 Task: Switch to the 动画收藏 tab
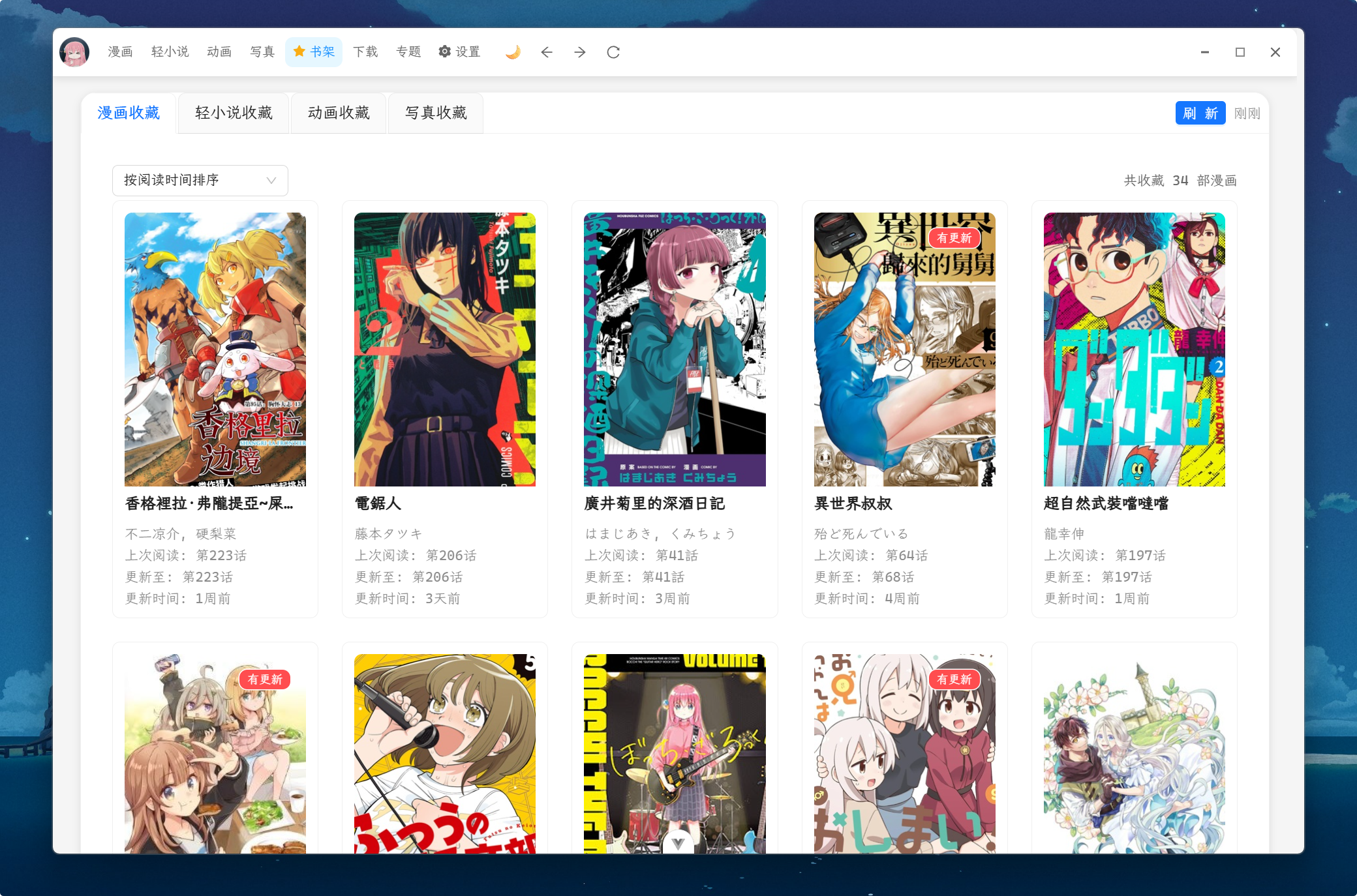pyautogui.click(x=339, y=113)
